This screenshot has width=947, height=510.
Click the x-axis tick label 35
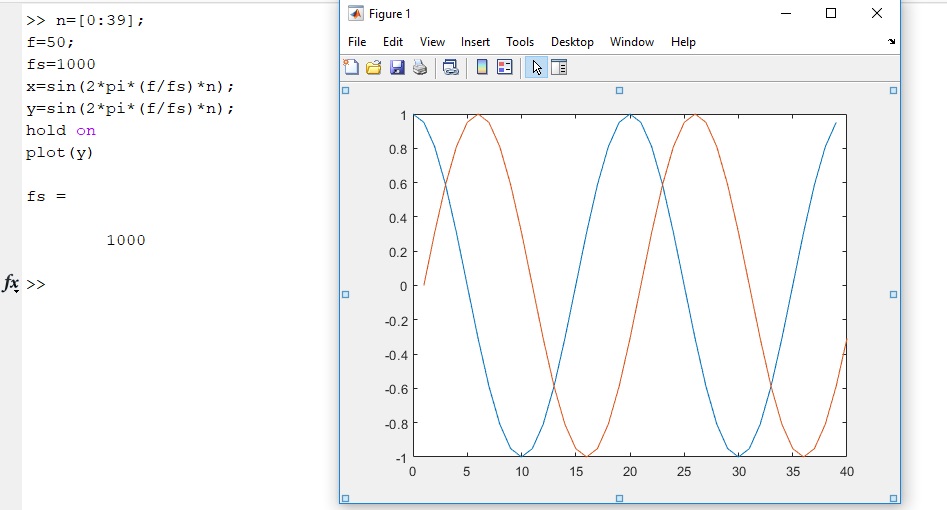793,471
